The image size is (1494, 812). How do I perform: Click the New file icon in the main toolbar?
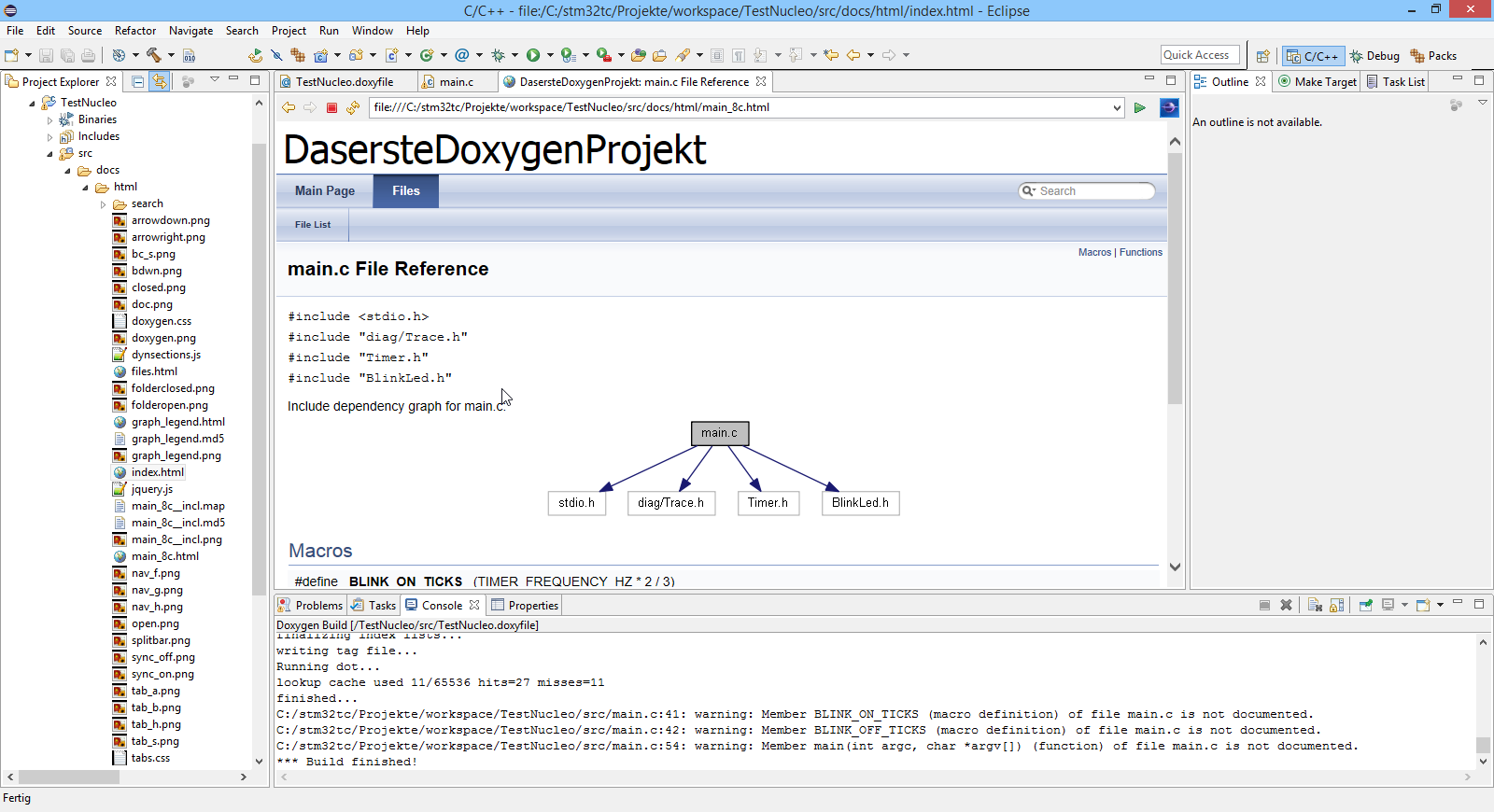pyautogui.click(x=12, y=55)
